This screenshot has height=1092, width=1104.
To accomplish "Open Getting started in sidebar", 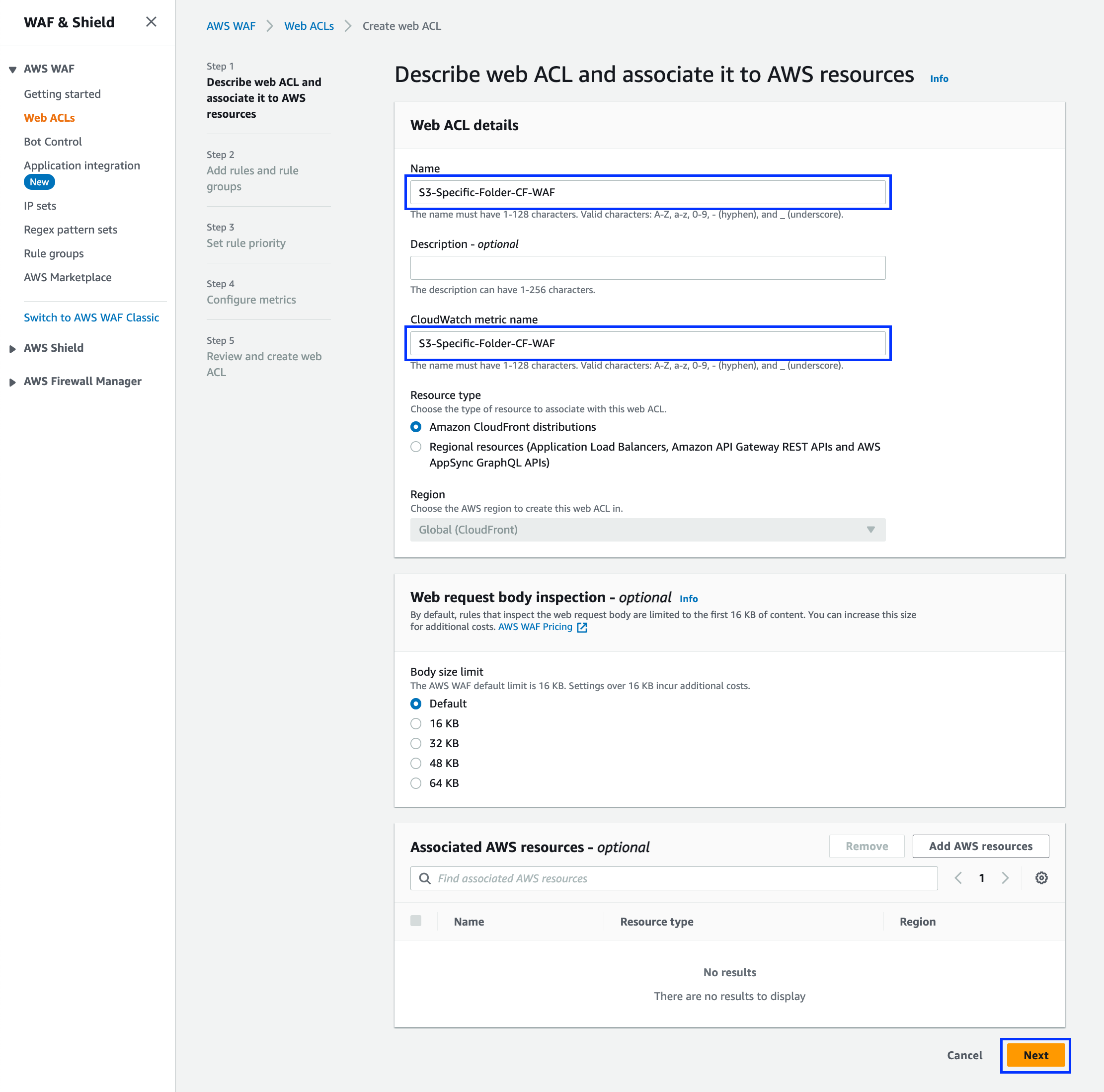I will pos(62,94).
